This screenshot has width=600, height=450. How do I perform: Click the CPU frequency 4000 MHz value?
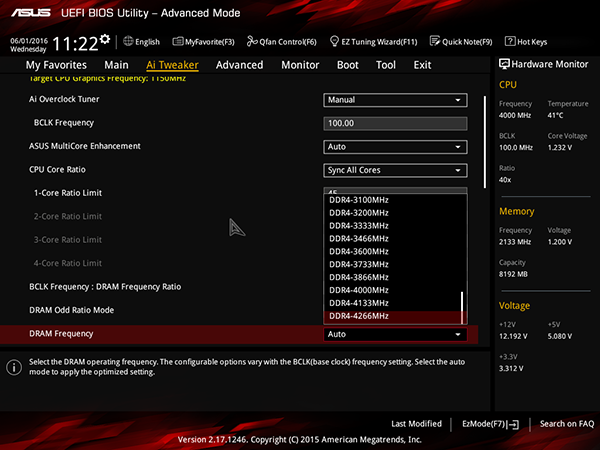click(515, 115)
